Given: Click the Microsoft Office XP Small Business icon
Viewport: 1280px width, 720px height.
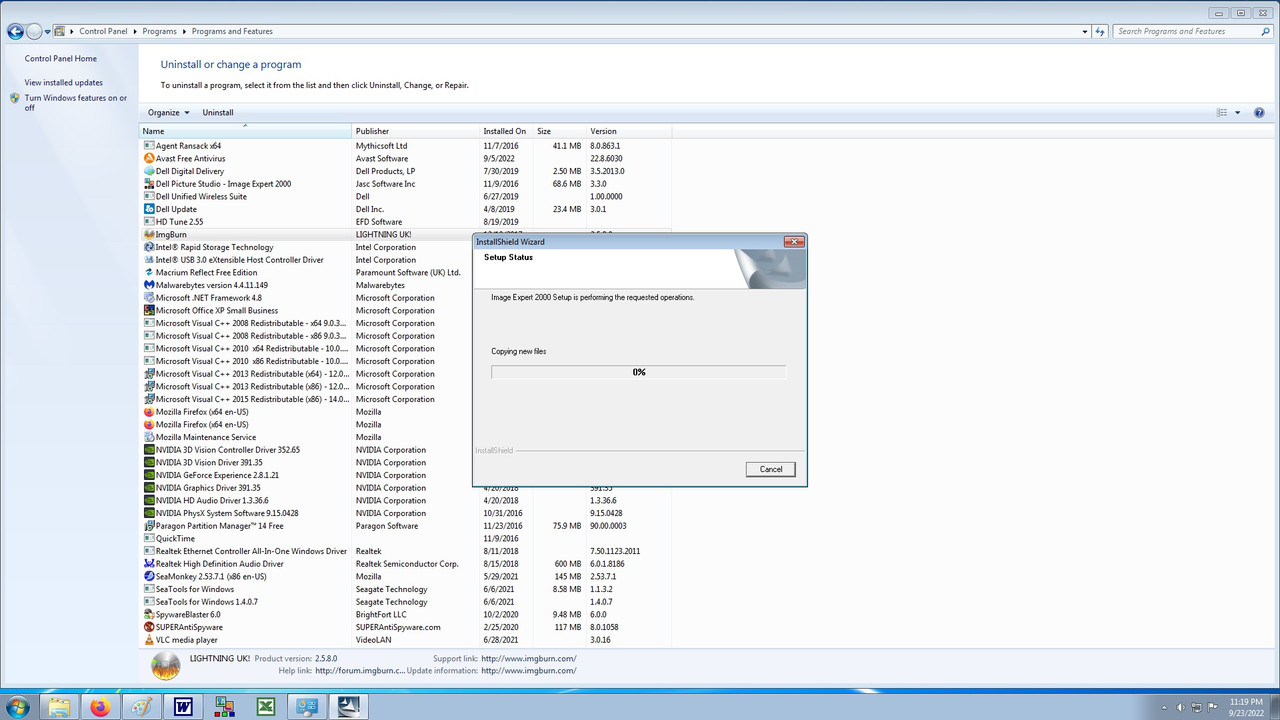Looking at the screenshot, I should coord(149,311).
